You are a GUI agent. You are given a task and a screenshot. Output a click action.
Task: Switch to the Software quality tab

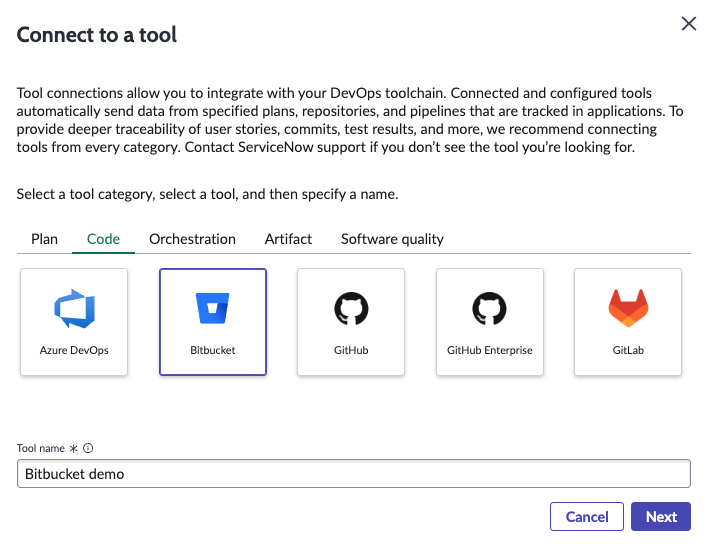click(x=392, y=239)
